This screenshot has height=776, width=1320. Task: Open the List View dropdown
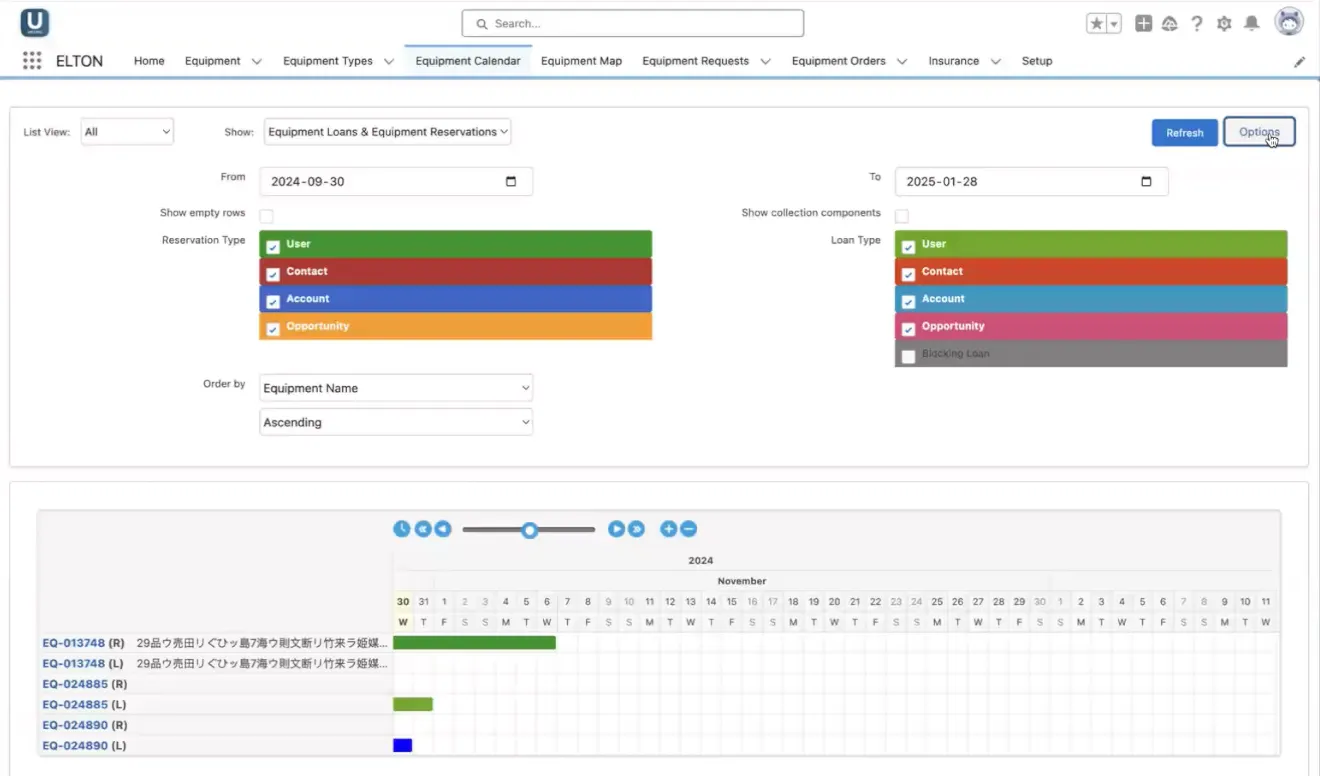tap(127, 132)
